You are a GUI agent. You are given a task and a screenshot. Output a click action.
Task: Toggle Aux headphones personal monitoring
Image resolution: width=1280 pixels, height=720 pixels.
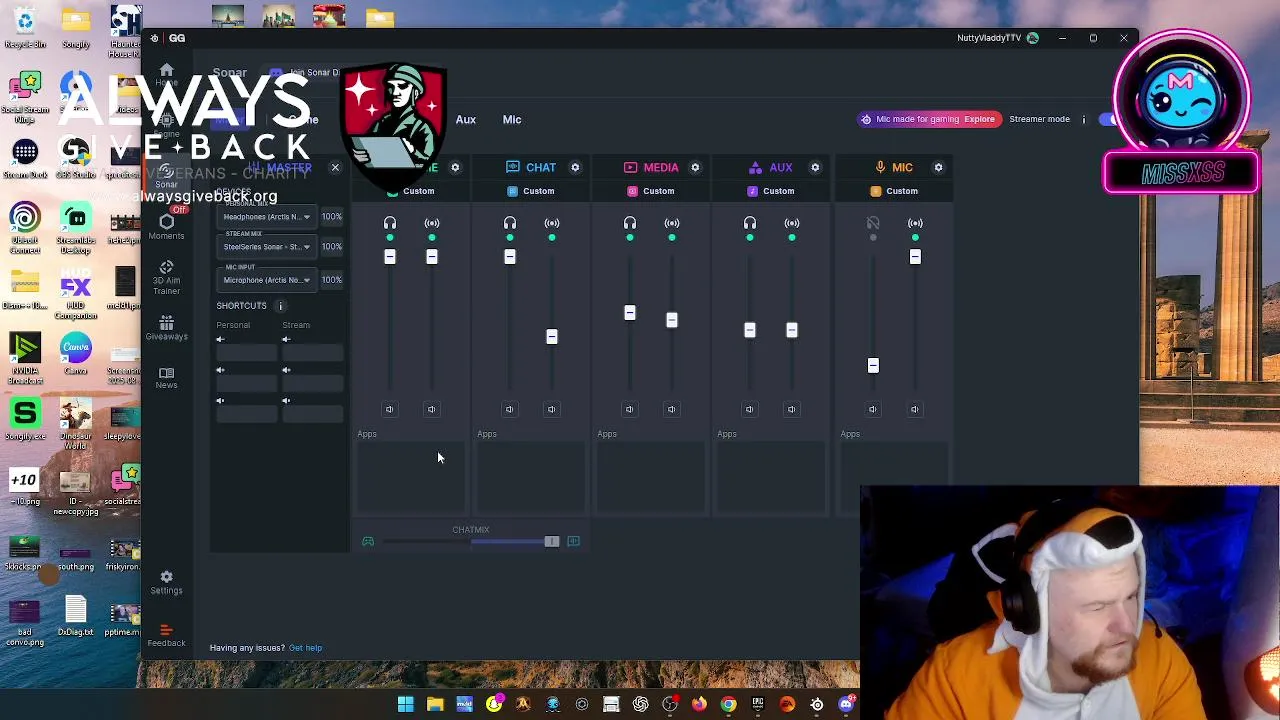750,223
